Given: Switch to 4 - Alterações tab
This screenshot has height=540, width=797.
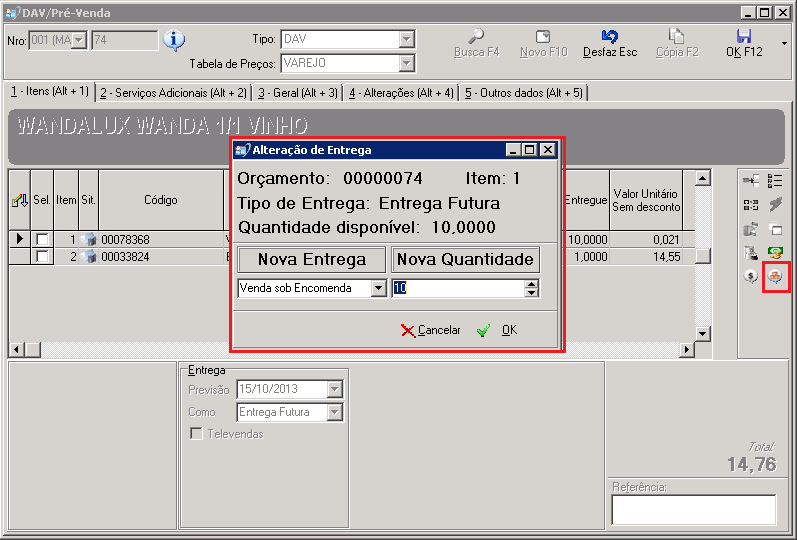Looking at the screenshot, I should pos(401,93).
